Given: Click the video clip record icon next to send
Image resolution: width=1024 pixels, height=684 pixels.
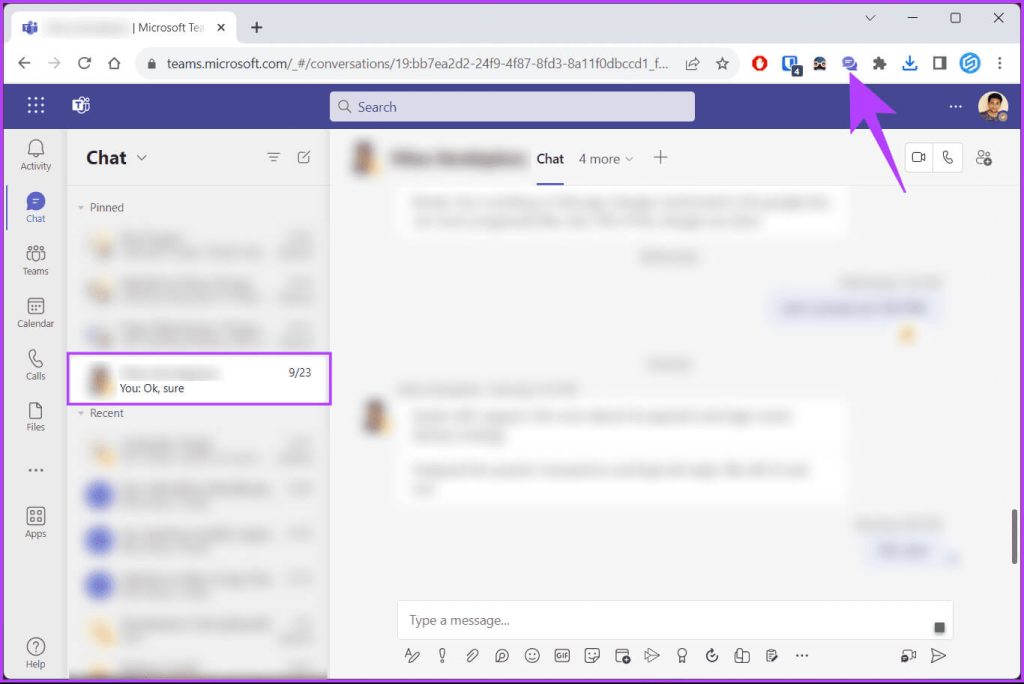Looking at the screenshot, I should tap(908, 655).
